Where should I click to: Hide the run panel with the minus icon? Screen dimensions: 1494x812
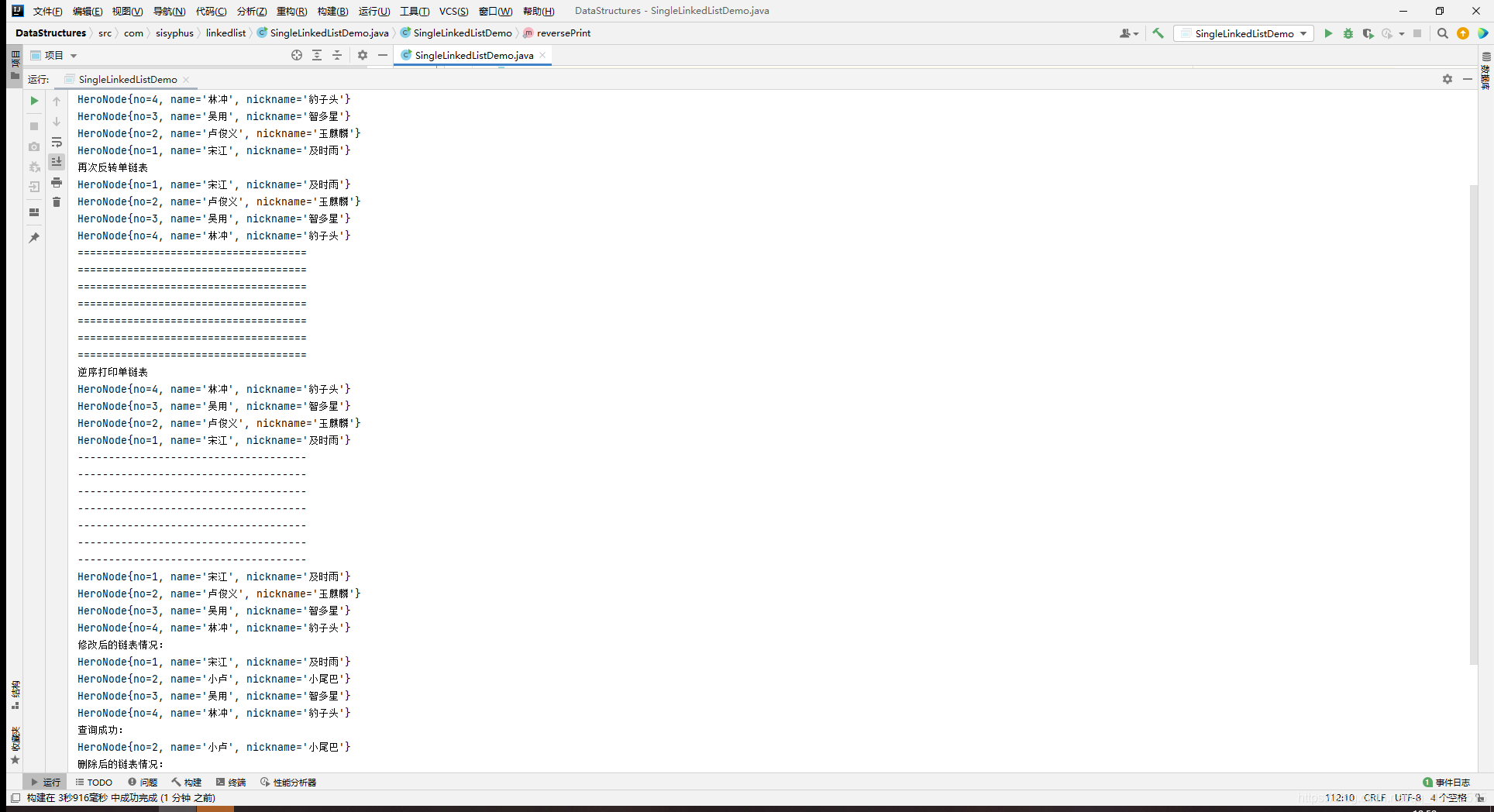[x=1468, y=79]
